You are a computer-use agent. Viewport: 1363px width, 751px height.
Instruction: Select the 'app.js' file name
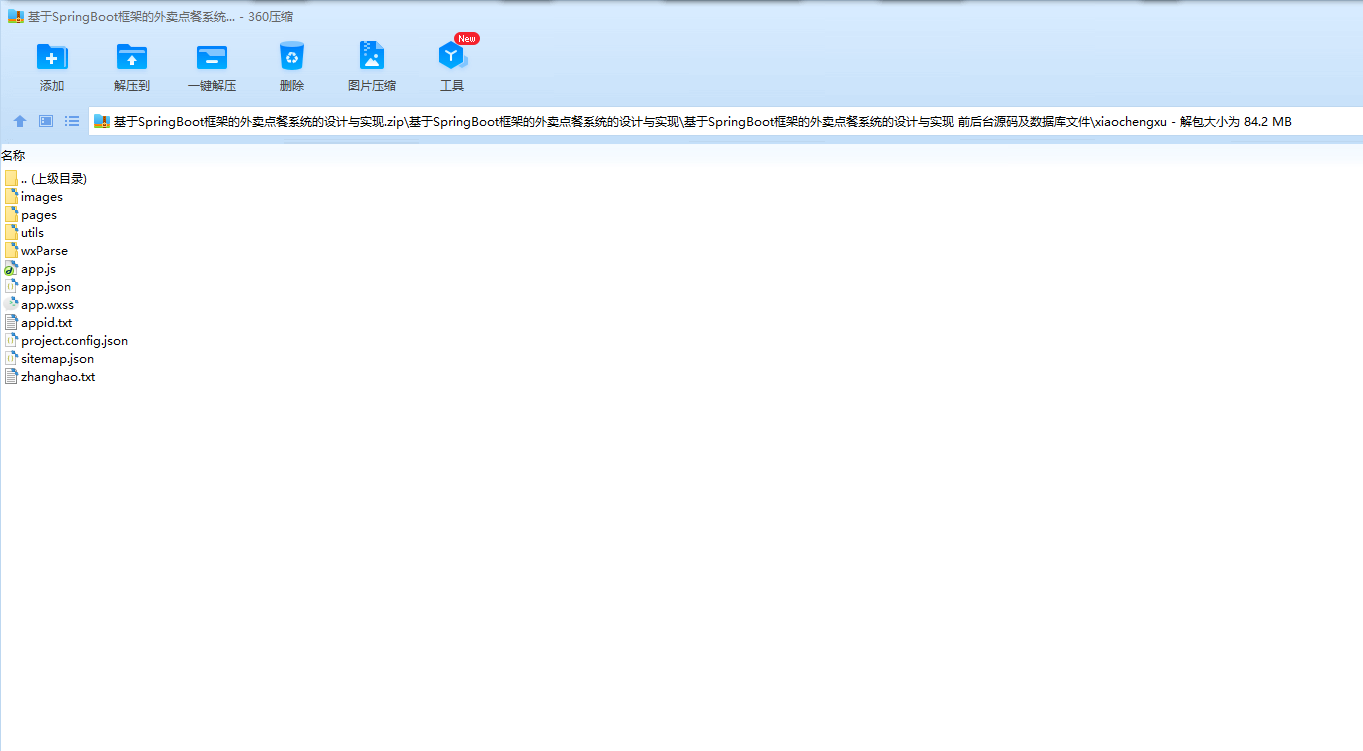click(38, 269)
